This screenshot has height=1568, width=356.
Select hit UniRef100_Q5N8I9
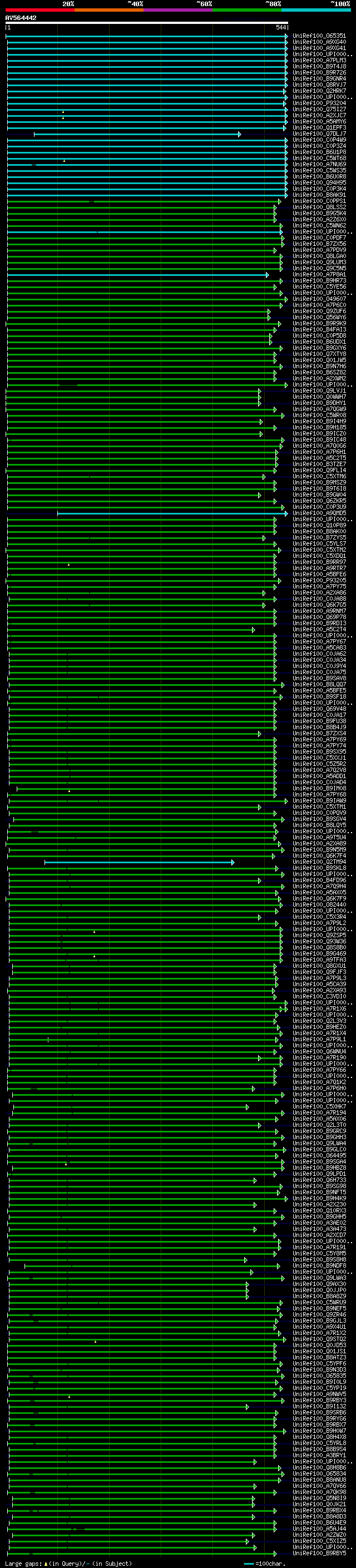tap(319, 1498)
